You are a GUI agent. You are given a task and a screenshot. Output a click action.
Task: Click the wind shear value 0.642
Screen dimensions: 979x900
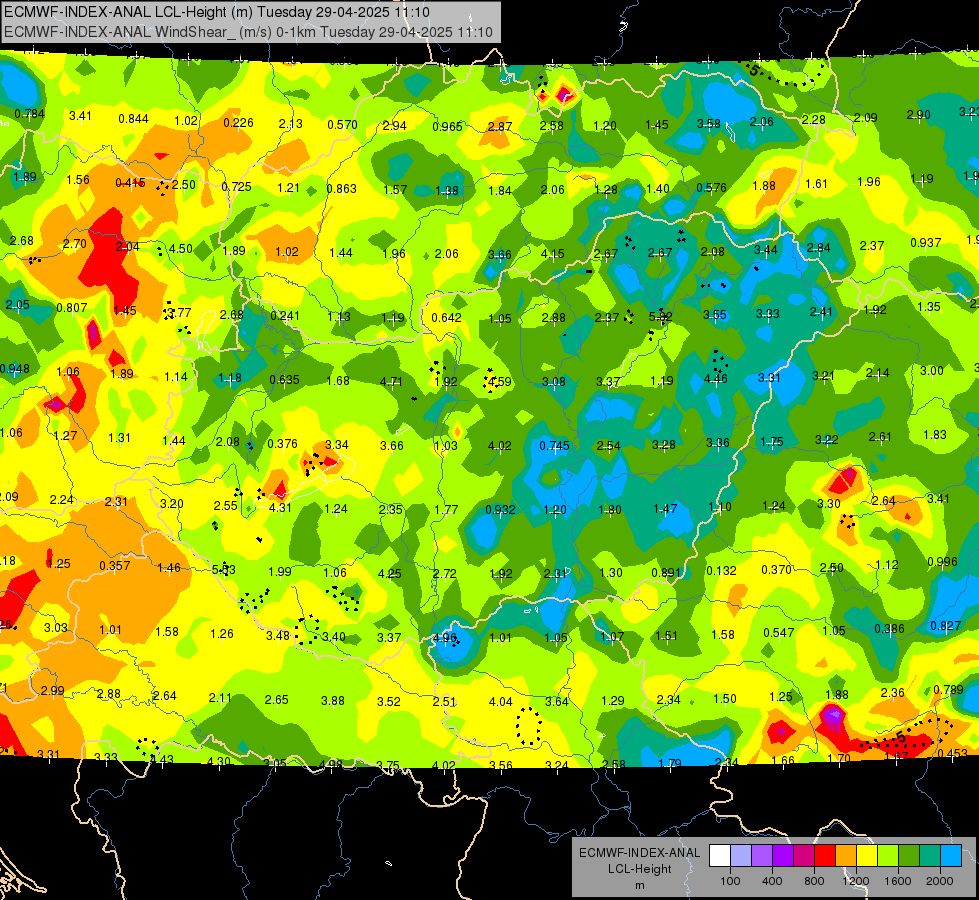click(x=446, y=318)
